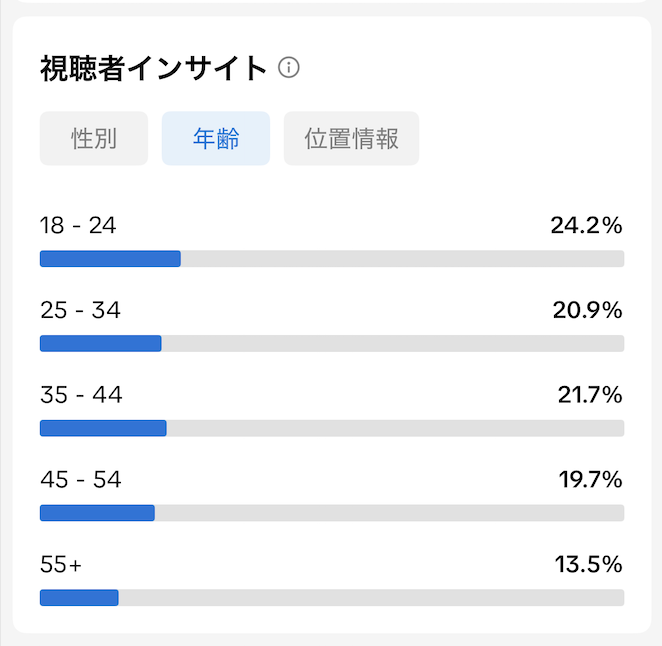Click the 55+ progress bar
Image resolution: width=662 pixels, height=646 pixels.
(332, 597)
